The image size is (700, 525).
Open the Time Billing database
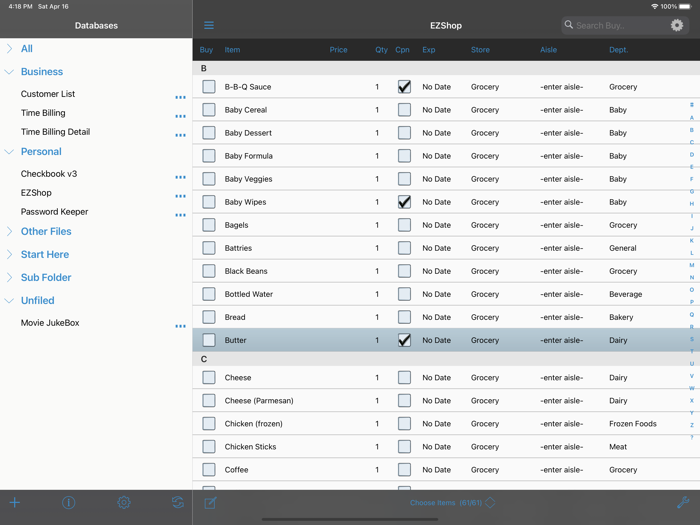point(43,113)
